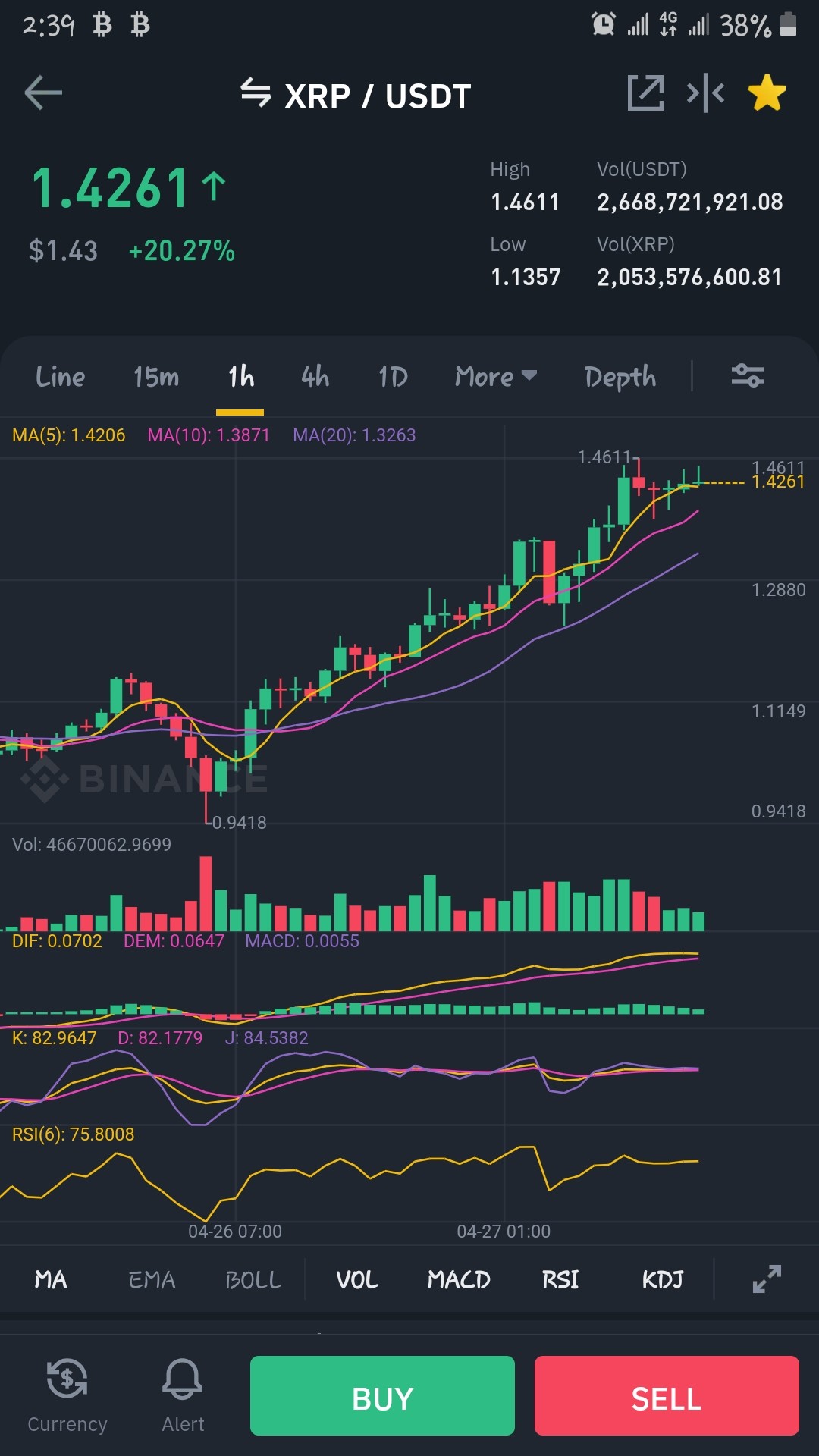Screen dimensions: 819x1456
Task: Open chart settings sliders icon
Action: pos(747,375)
